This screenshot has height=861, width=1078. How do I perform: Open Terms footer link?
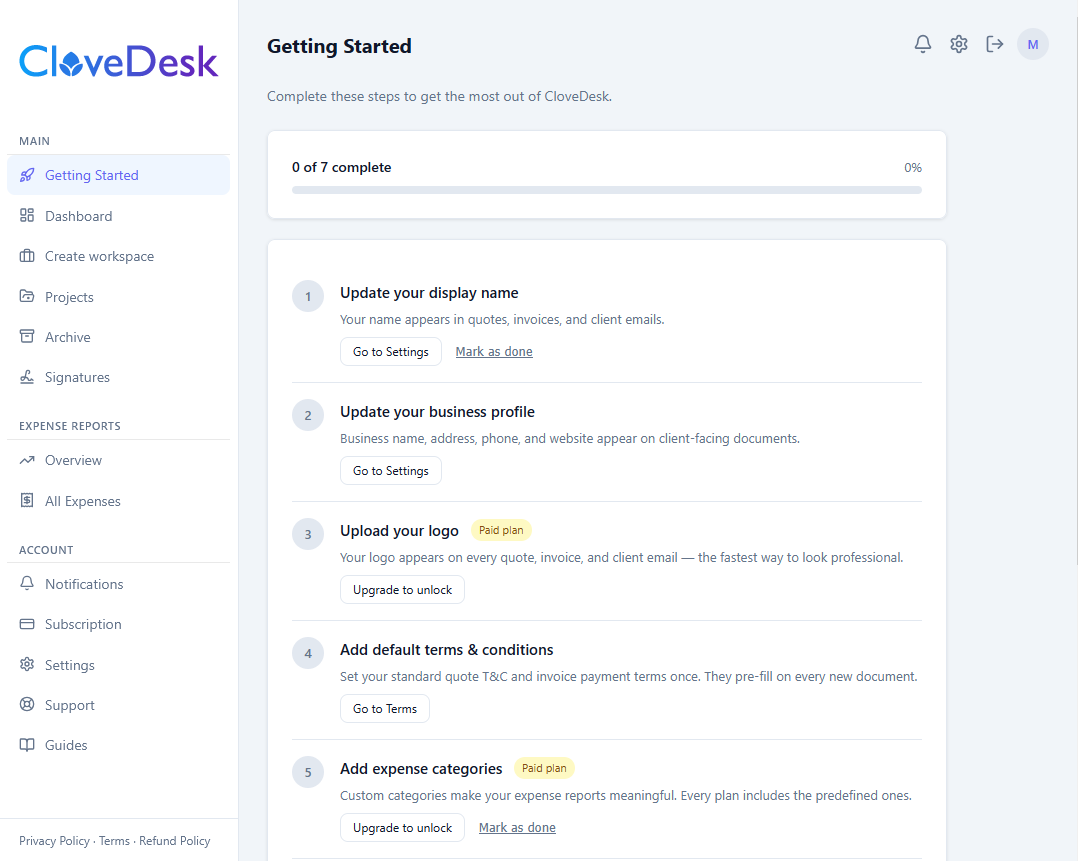tap(114, 840)
